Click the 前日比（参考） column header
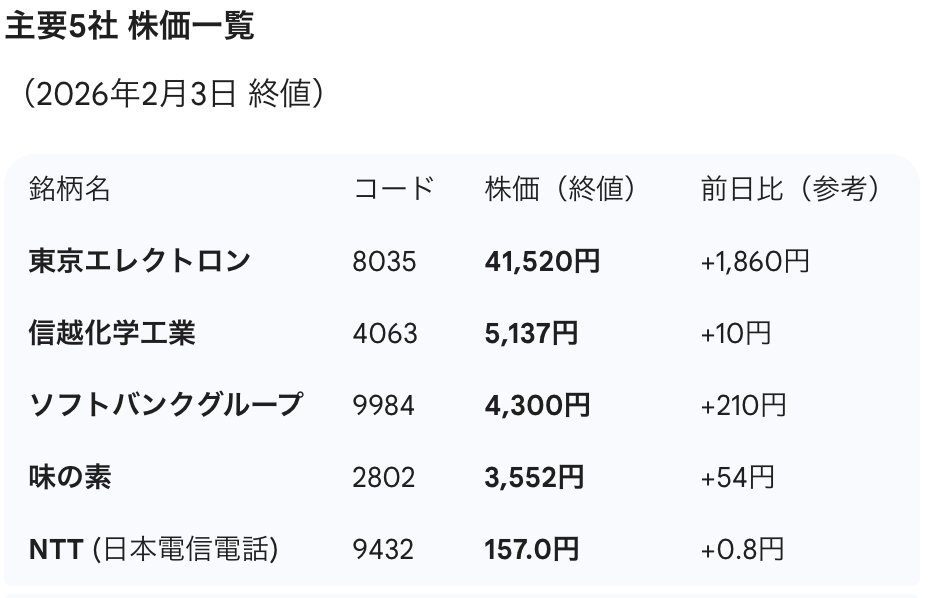 pos(791,188)
